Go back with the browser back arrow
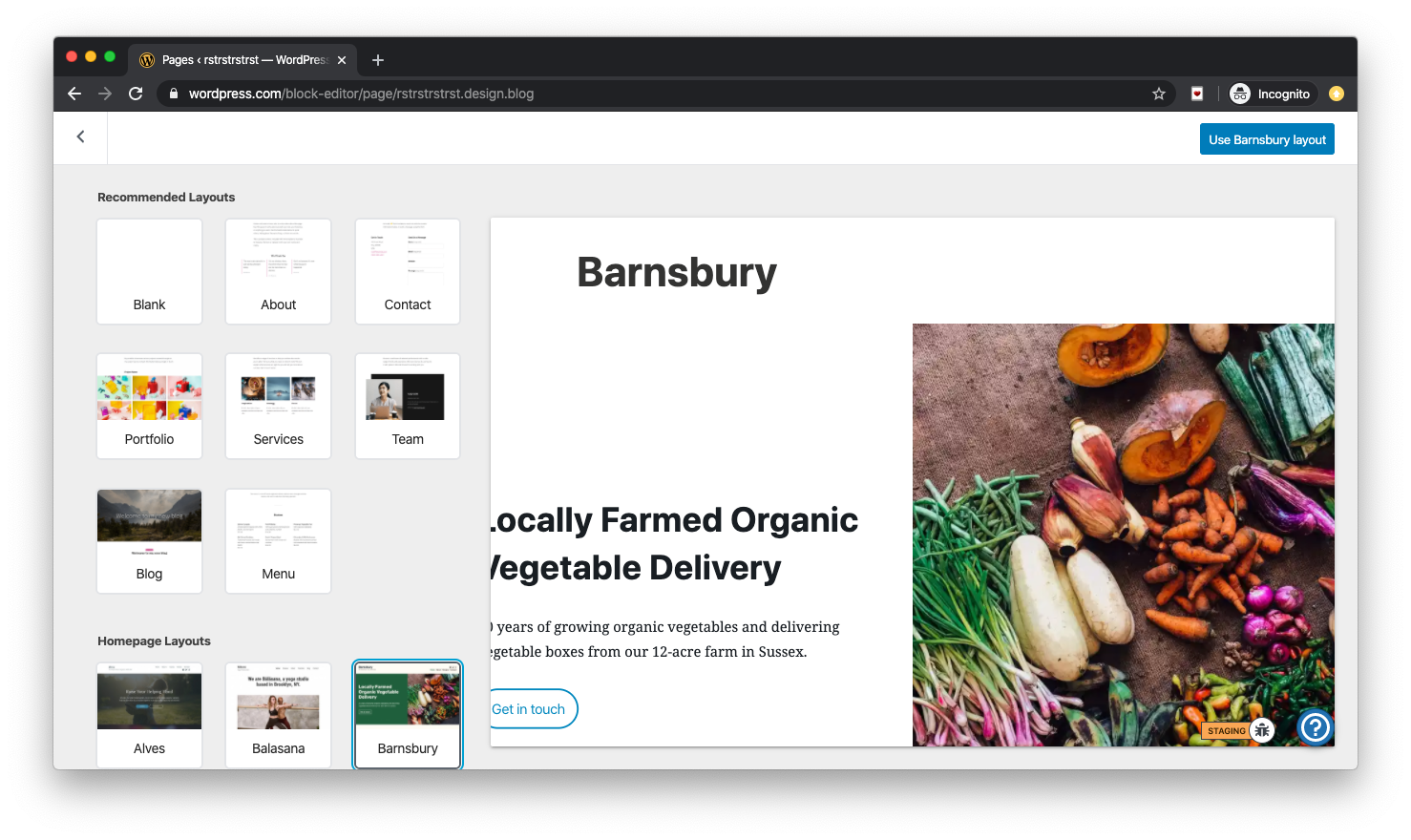 (x=74, y=94)
